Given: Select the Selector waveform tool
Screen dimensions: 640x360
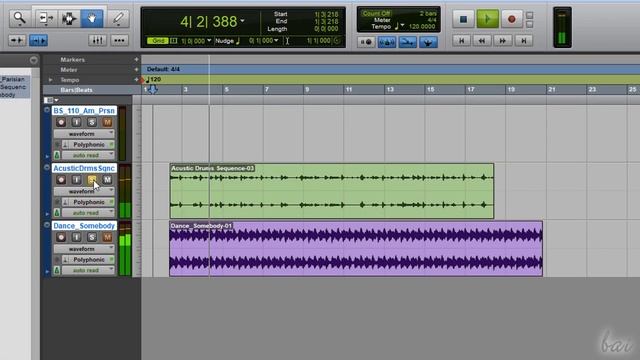Looking at the screenshot, I should [x=69, y=18].
